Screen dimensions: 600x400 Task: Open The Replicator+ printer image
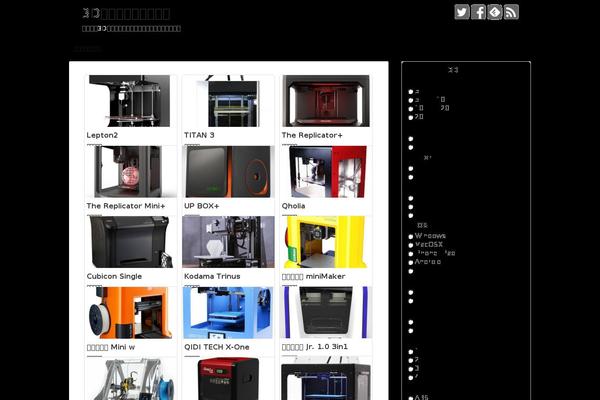326,101
